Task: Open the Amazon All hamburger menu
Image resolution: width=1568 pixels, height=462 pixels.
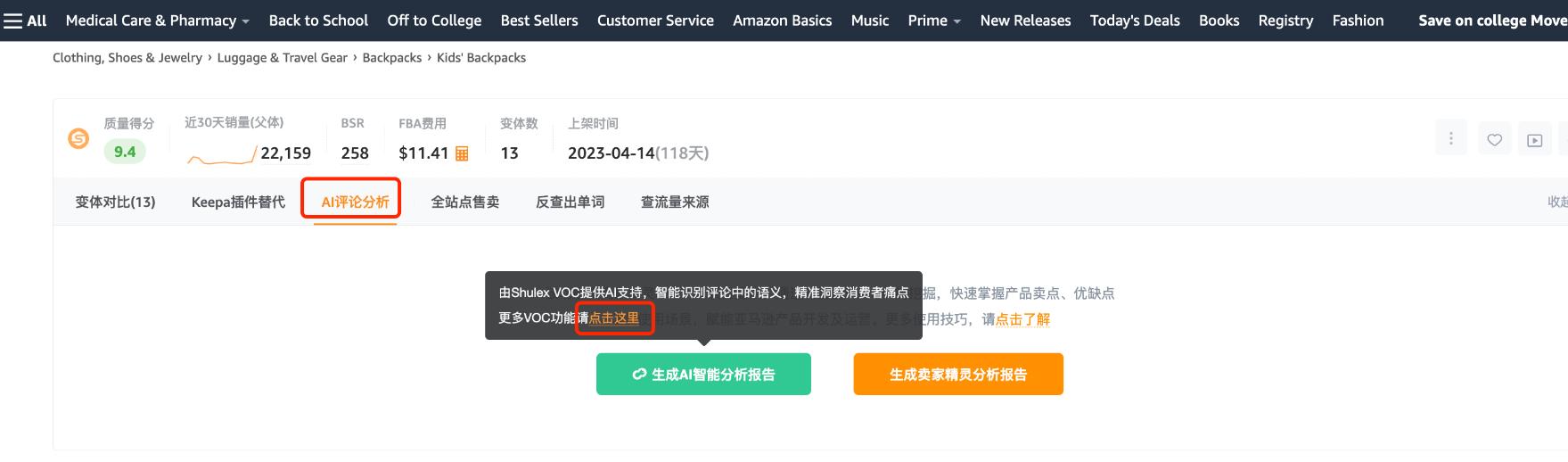Action: (25, 21)
